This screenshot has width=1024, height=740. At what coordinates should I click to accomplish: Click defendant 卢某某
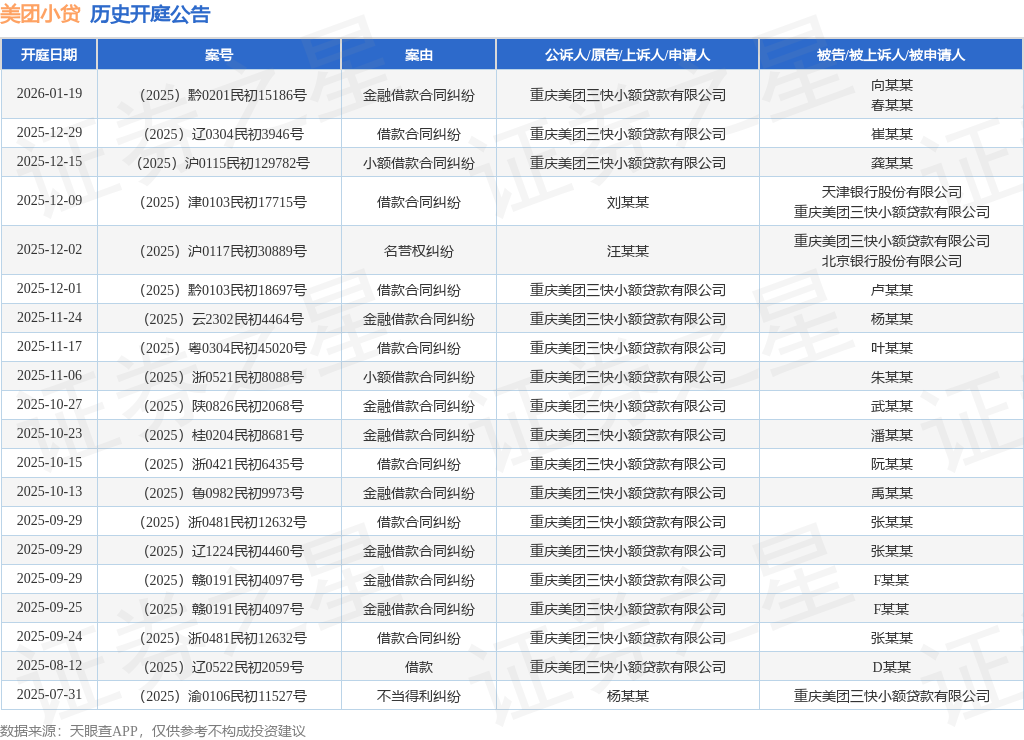[891, 290]
